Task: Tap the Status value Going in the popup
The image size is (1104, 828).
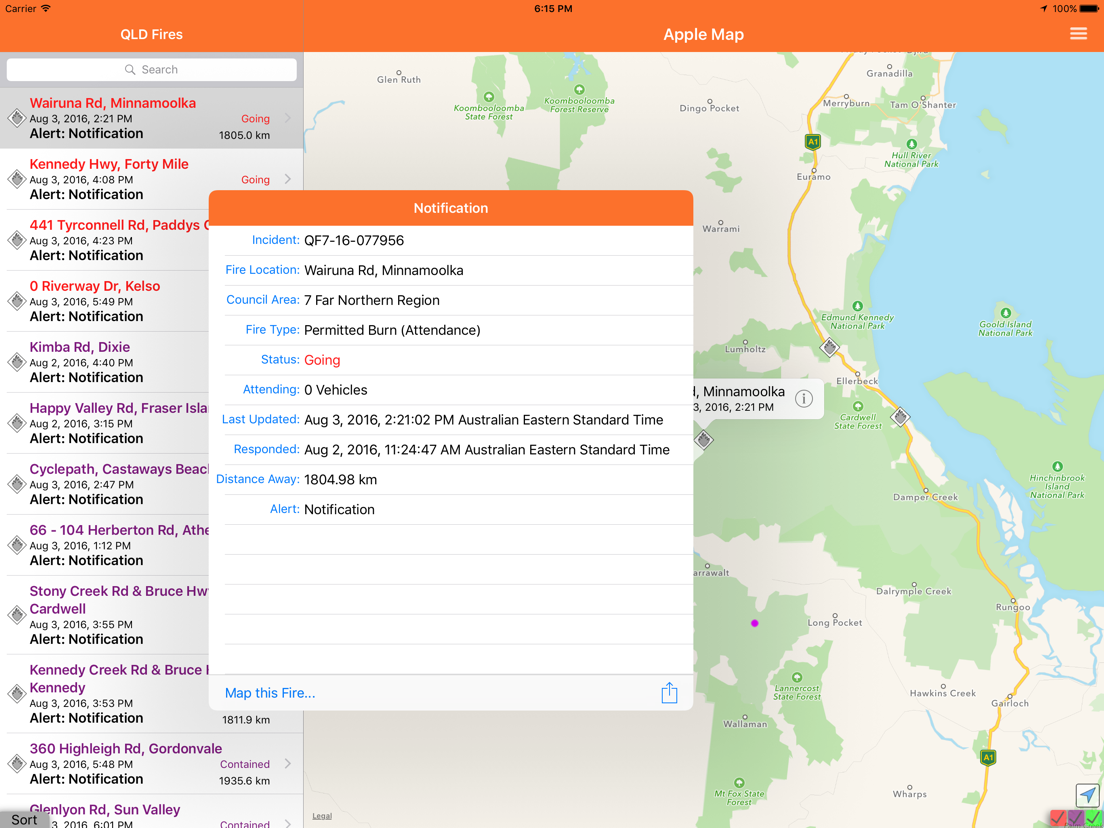Action: [322, 360]
